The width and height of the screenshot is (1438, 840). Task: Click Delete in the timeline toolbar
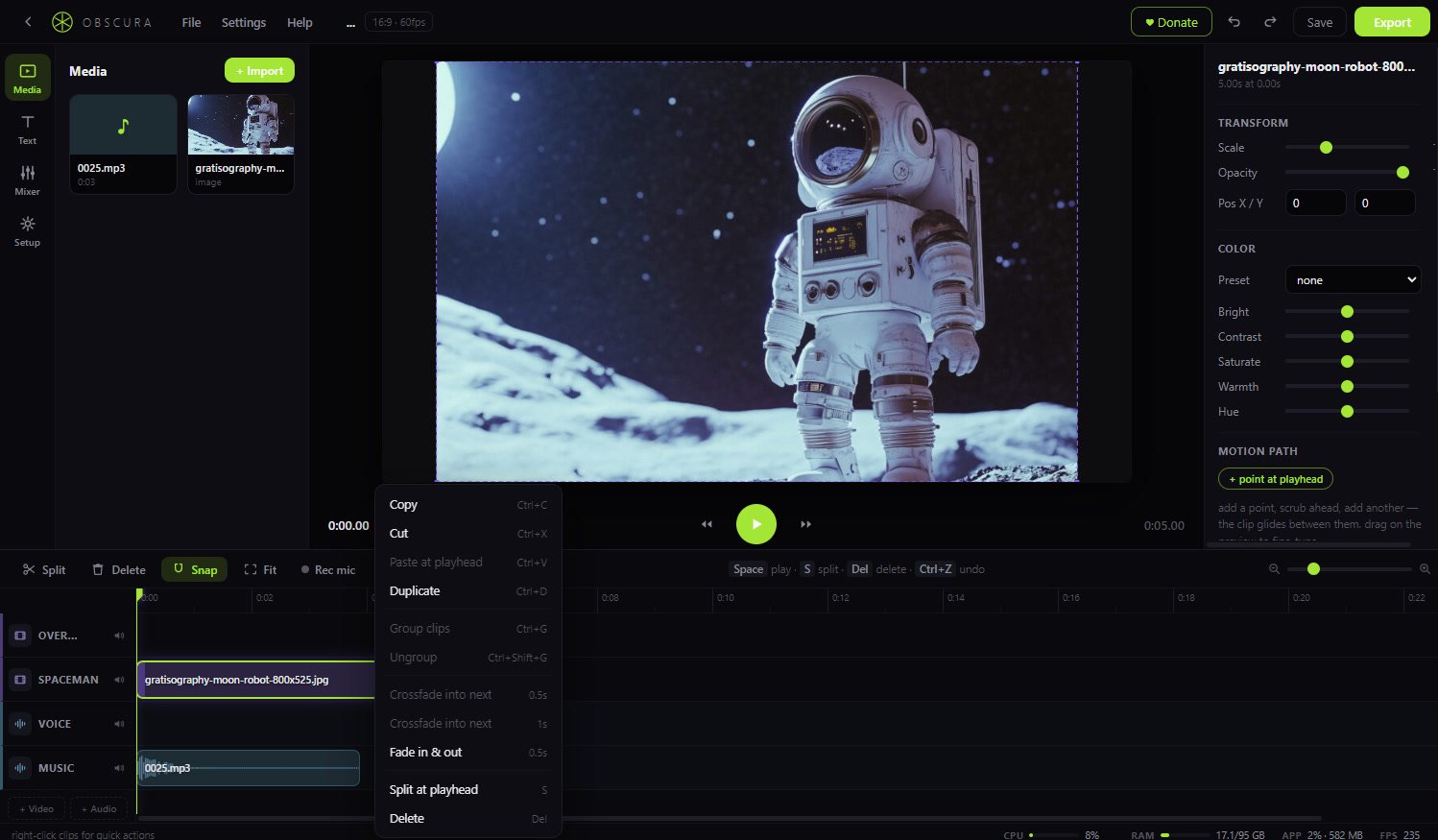coord(119,569)
